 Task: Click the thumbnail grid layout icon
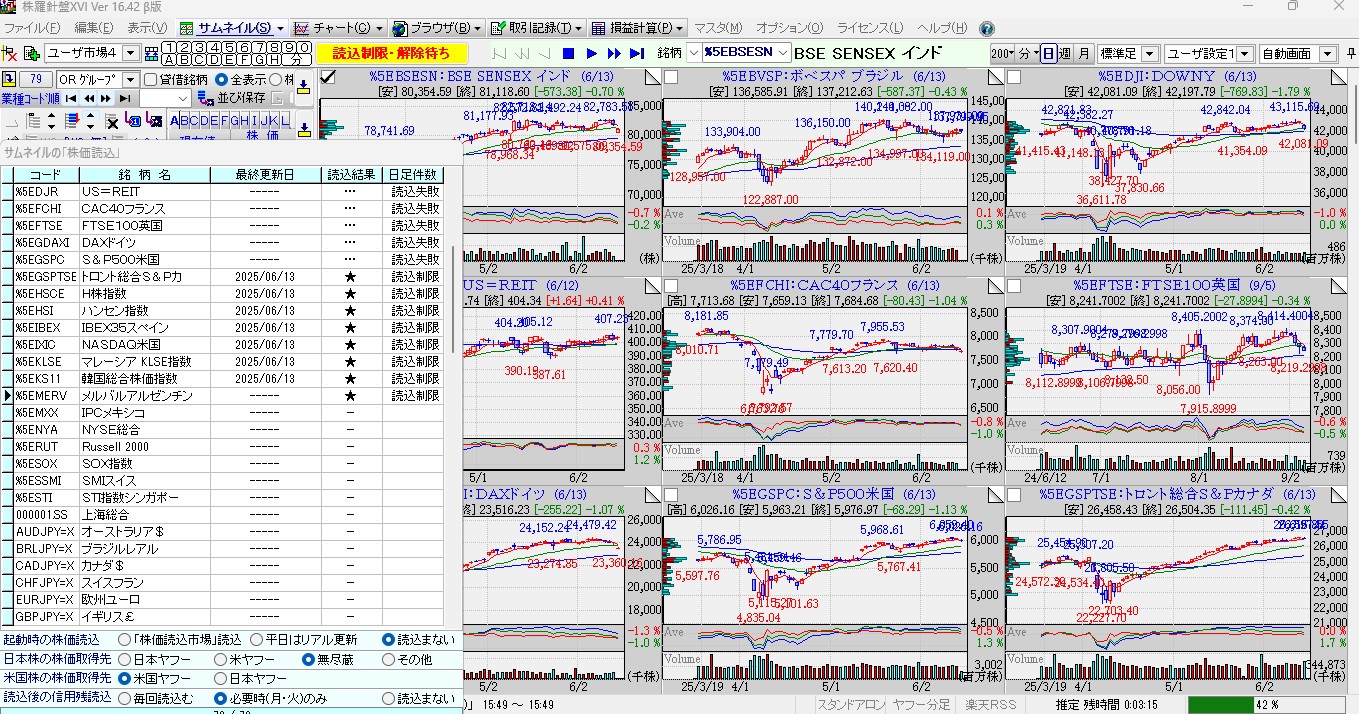tap(150, 53)
